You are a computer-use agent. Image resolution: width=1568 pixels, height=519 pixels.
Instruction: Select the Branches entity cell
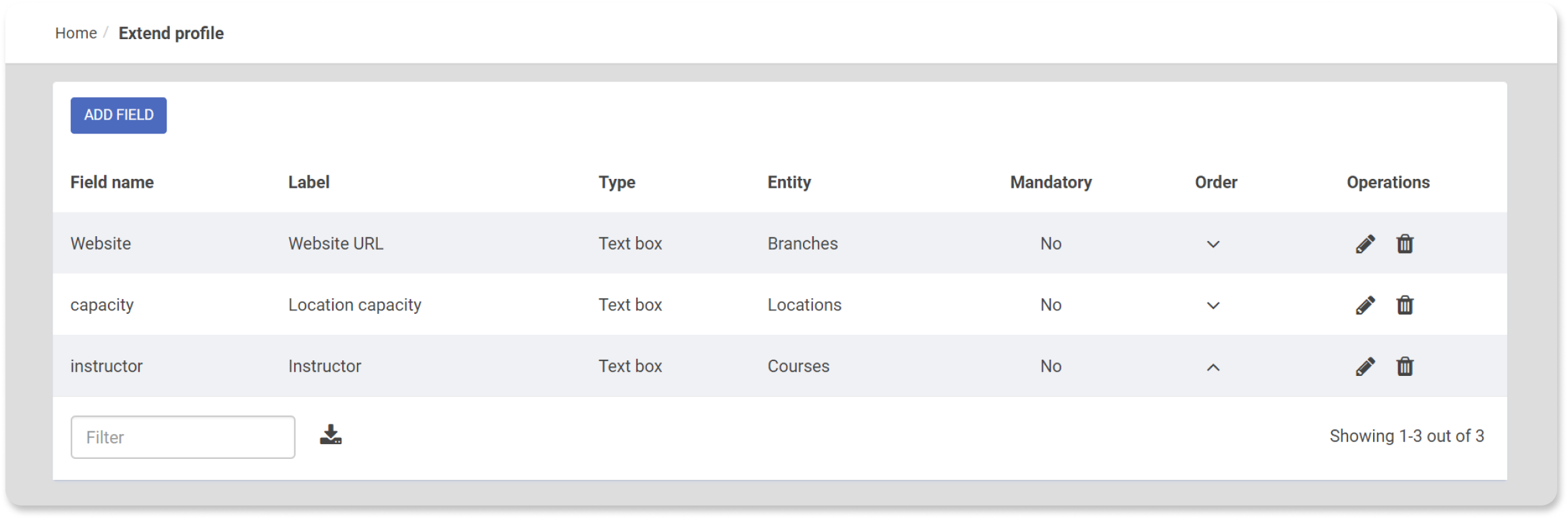802,244
